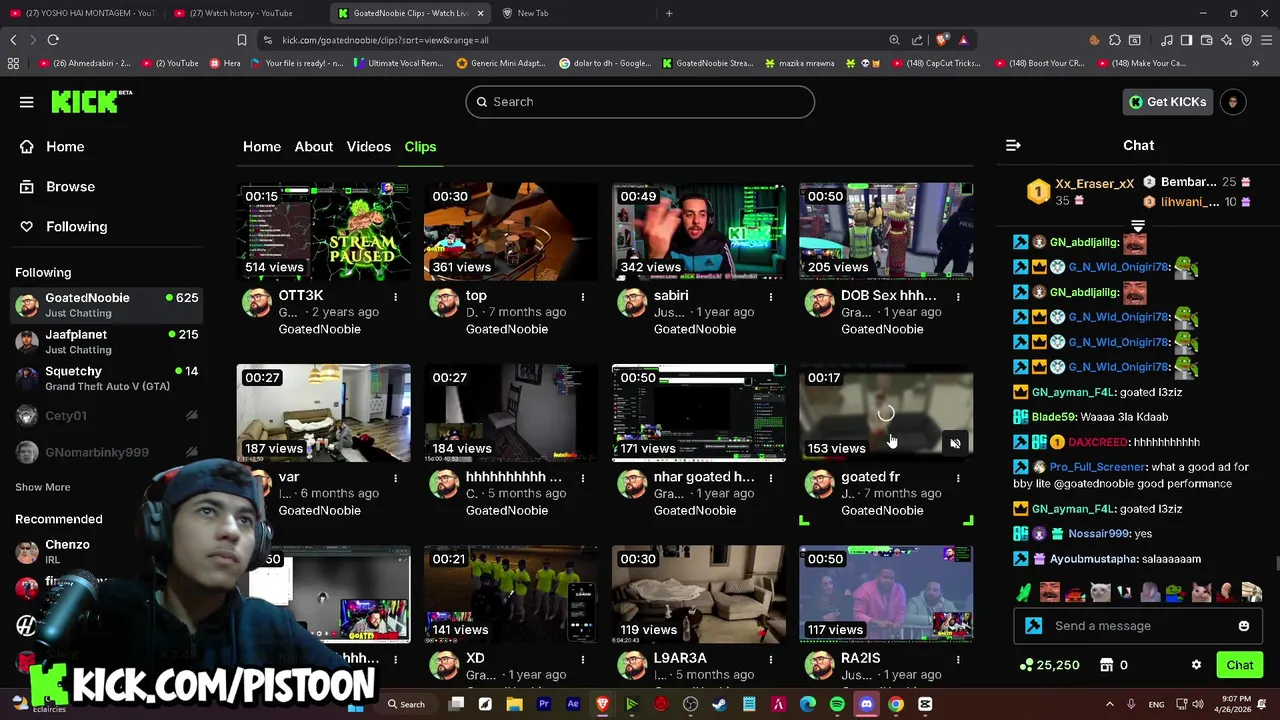Toggle the browser sidebar panel icon
This screenshot has height=720, width=1280.
click(x=1186, y=40)
